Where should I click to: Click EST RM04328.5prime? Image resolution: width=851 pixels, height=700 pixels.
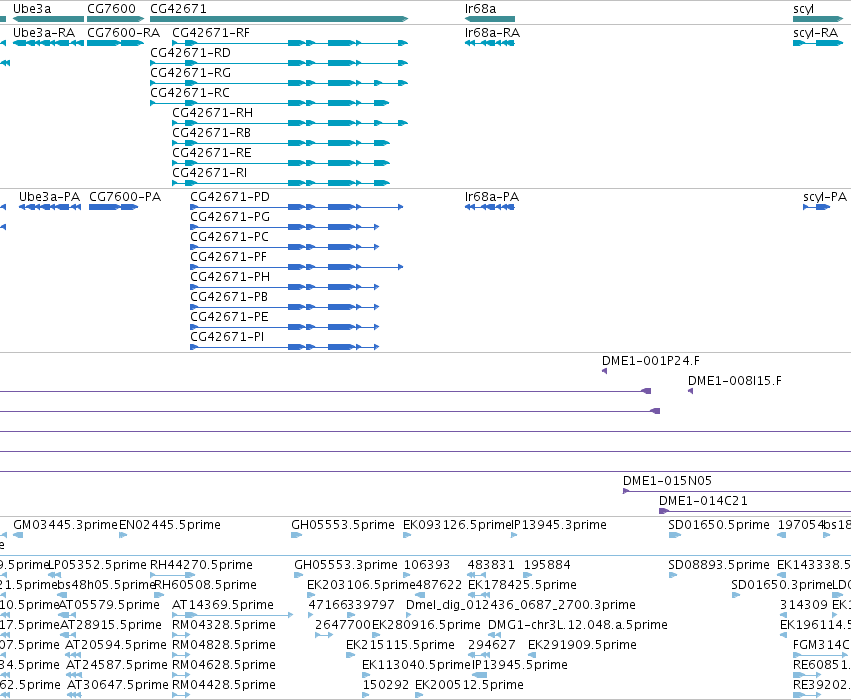tap(224, 625)
